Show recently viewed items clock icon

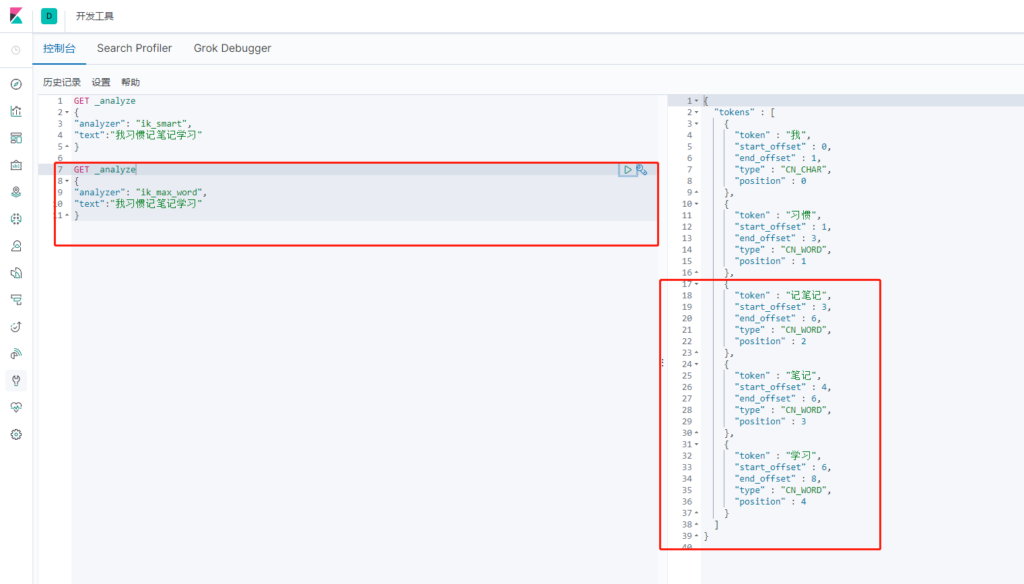pyautogui.click(x=16, y=50)
